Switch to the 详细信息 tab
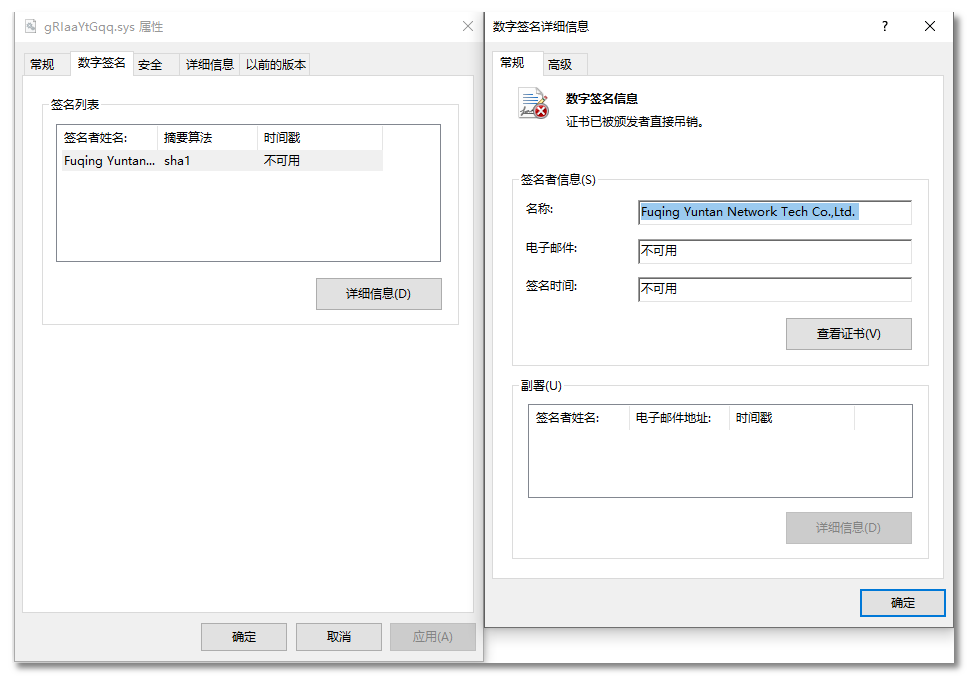The image size is (967, 676). coord(210,65)
